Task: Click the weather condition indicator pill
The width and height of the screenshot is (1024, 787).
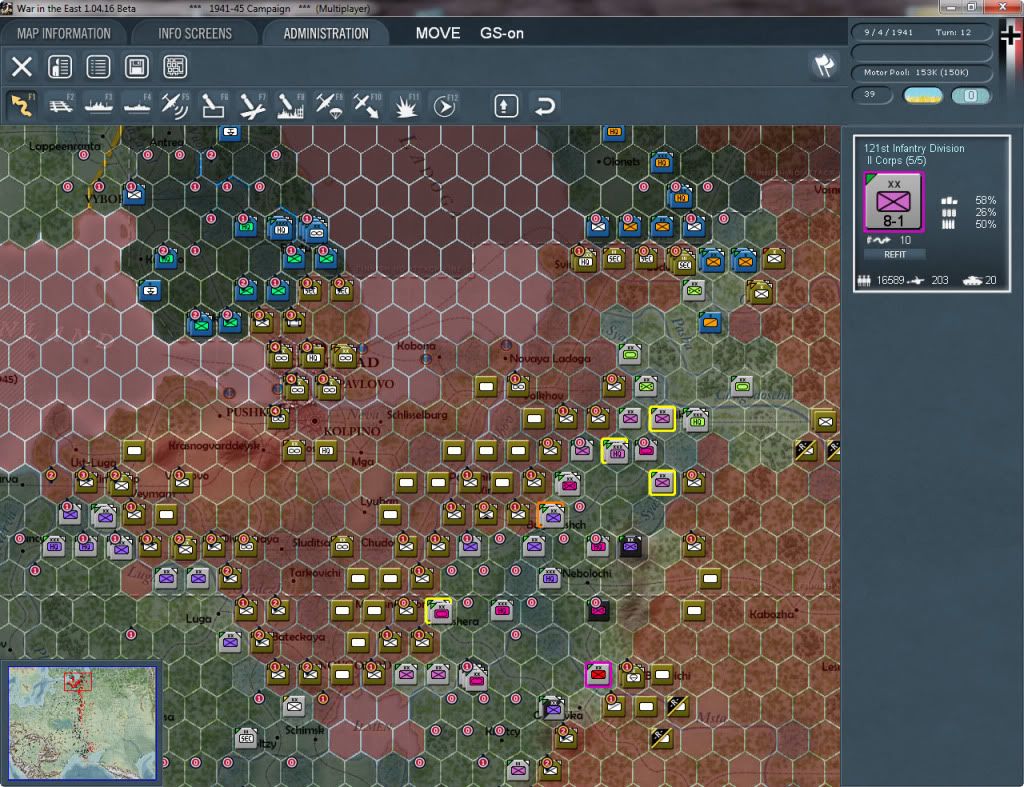Action: (x=923, y=95)
